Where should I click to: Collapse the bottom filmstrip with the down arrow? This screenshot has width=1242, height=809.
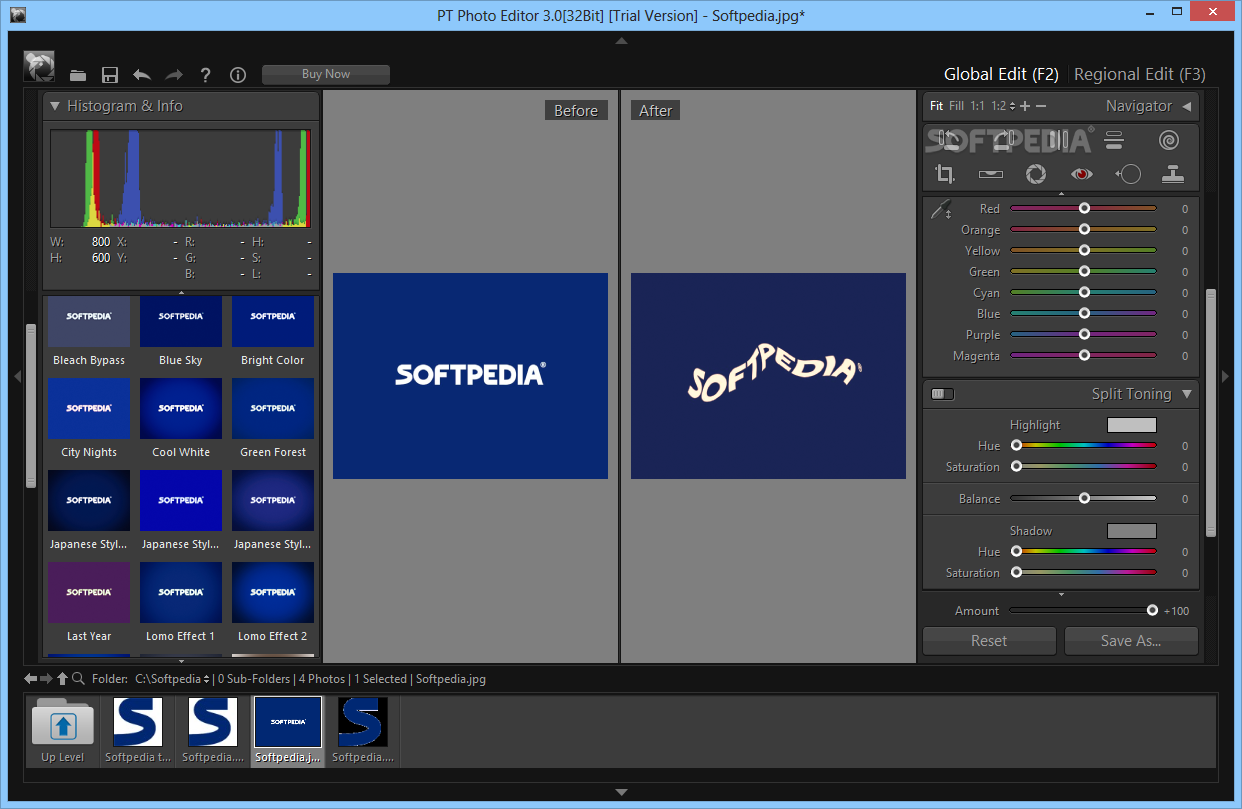pyautogui.click(x=621, y=792)
